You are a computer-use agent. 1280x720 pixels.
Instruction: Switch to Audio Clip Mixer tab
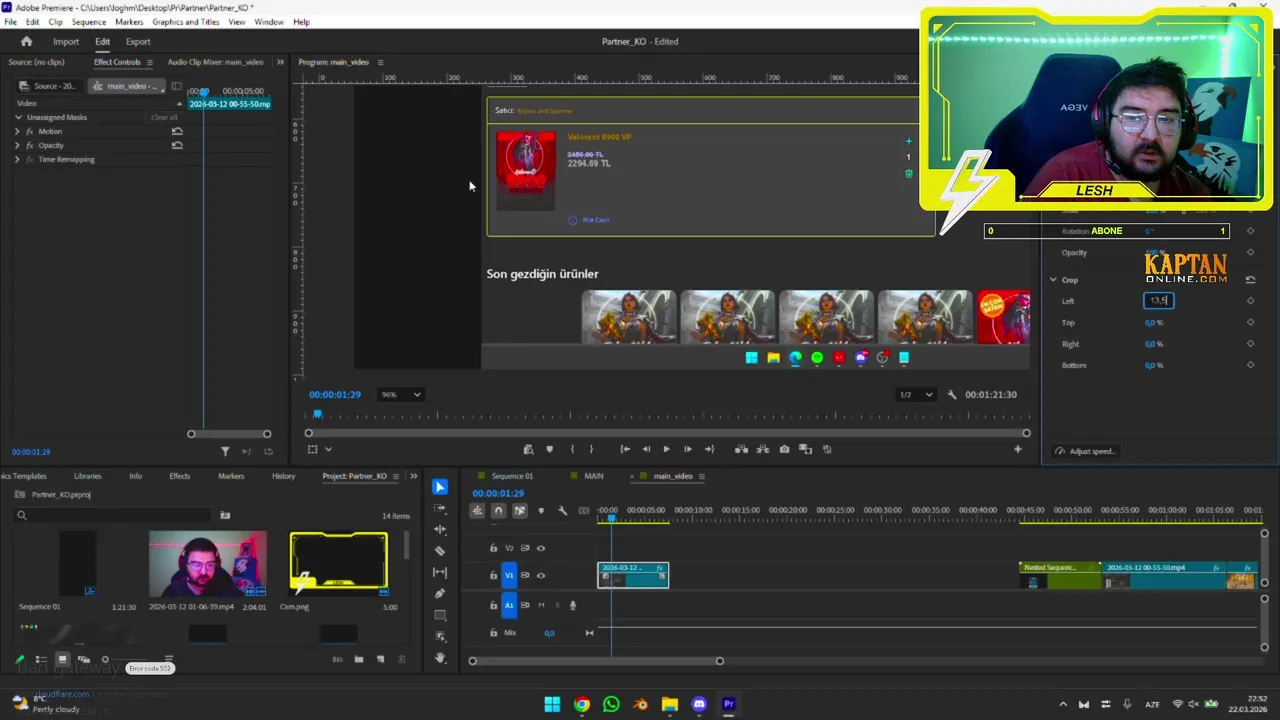point(215,62)
